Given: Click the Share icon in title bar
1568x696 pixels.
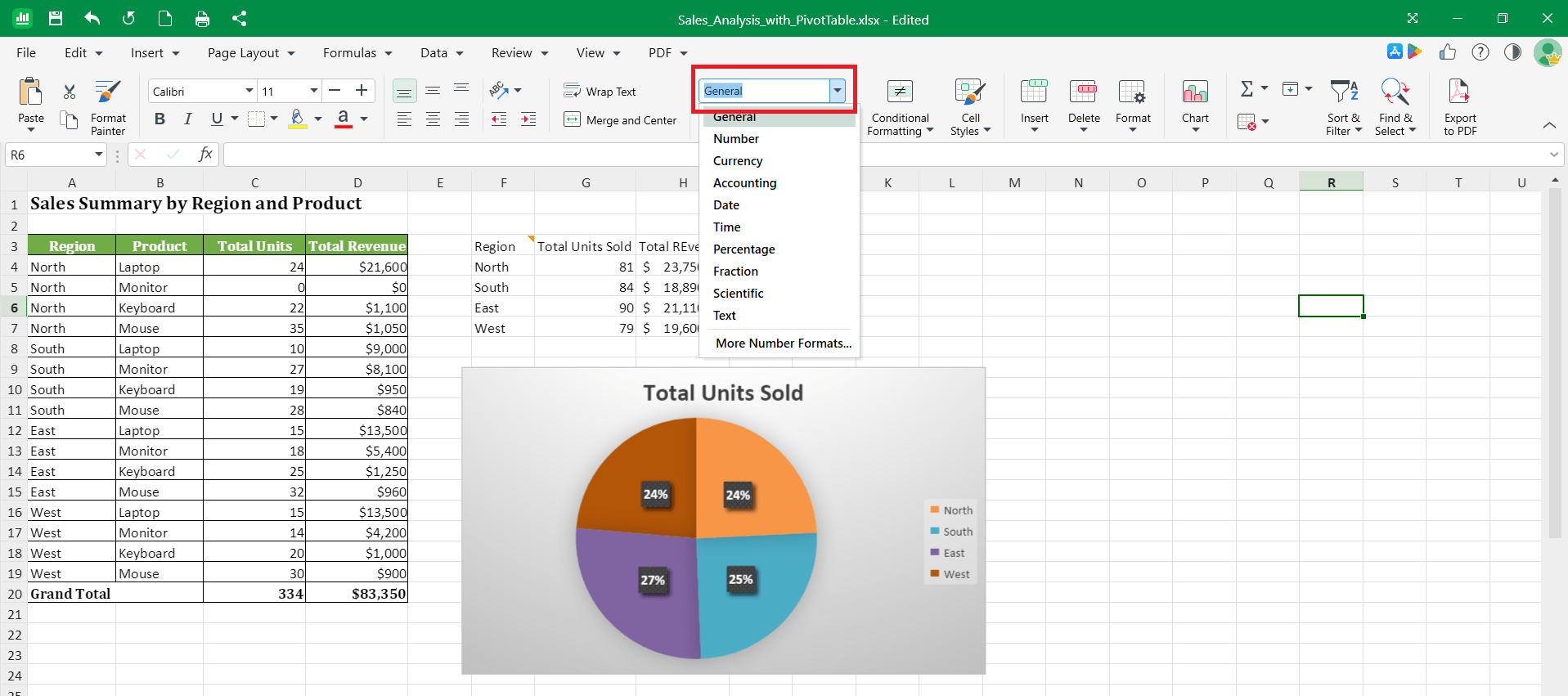Looking at the screenshot, I should [239, 19].
